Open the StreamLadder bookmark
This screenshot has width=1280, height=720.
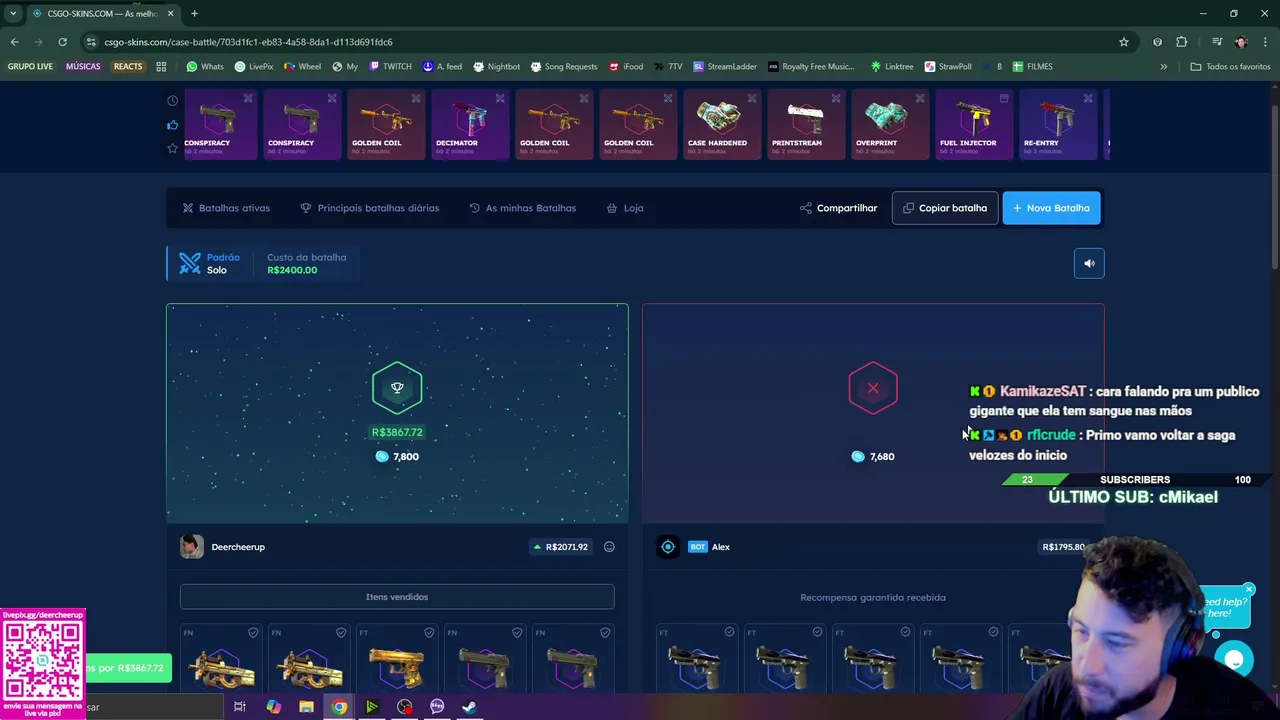(725, 66)
